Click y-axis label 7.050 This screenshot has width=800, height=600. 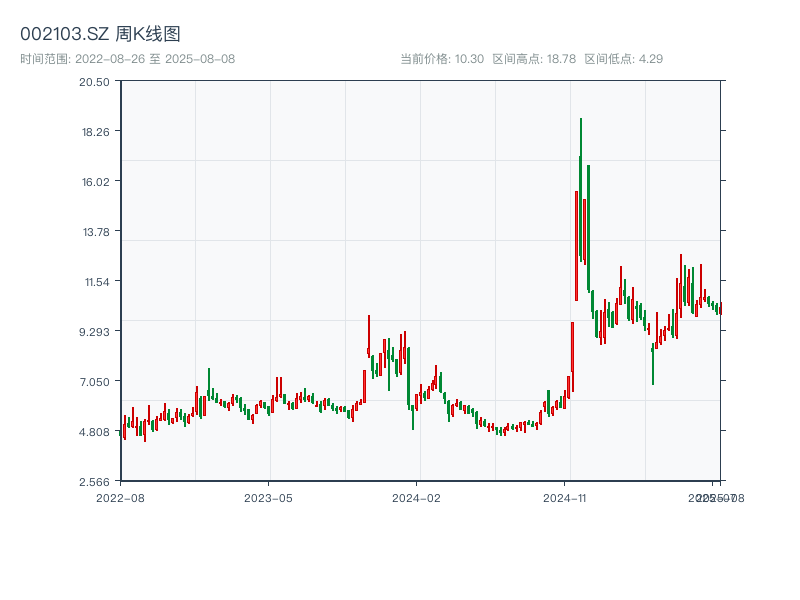click(94, 382)
